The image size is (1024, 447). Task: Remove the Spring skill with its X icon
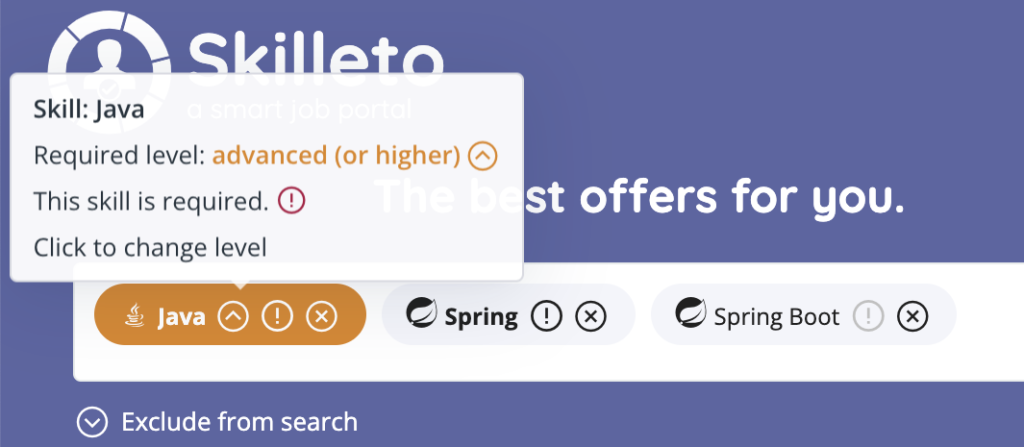590,317
